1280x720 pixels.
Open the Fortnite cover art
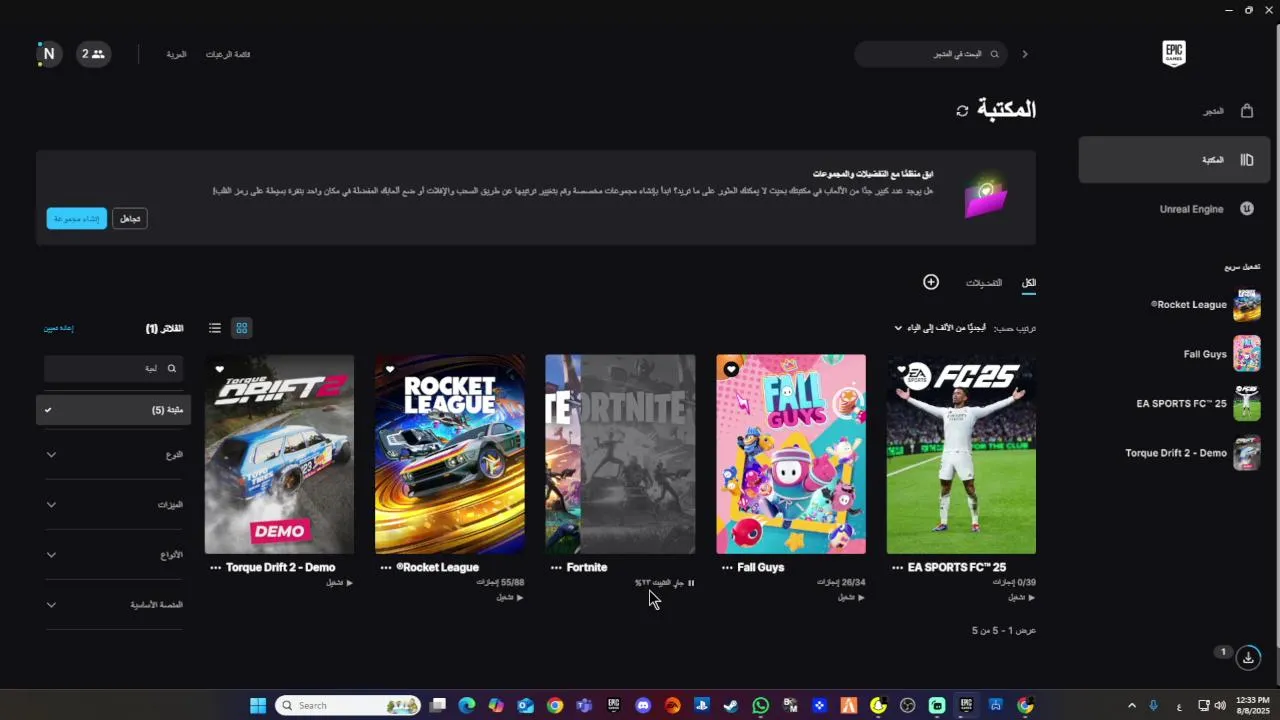pos(620,454)
